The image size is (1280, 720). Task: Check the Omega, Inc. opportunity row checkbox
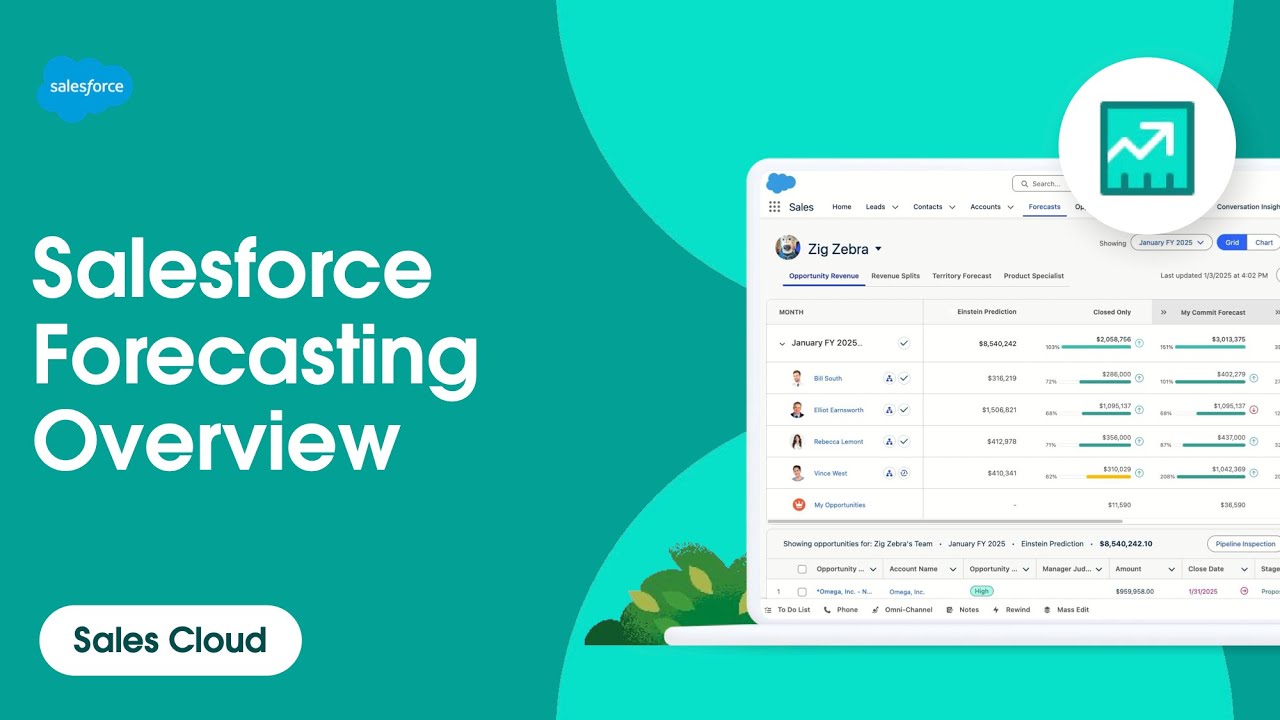click(x=802, y=592)
